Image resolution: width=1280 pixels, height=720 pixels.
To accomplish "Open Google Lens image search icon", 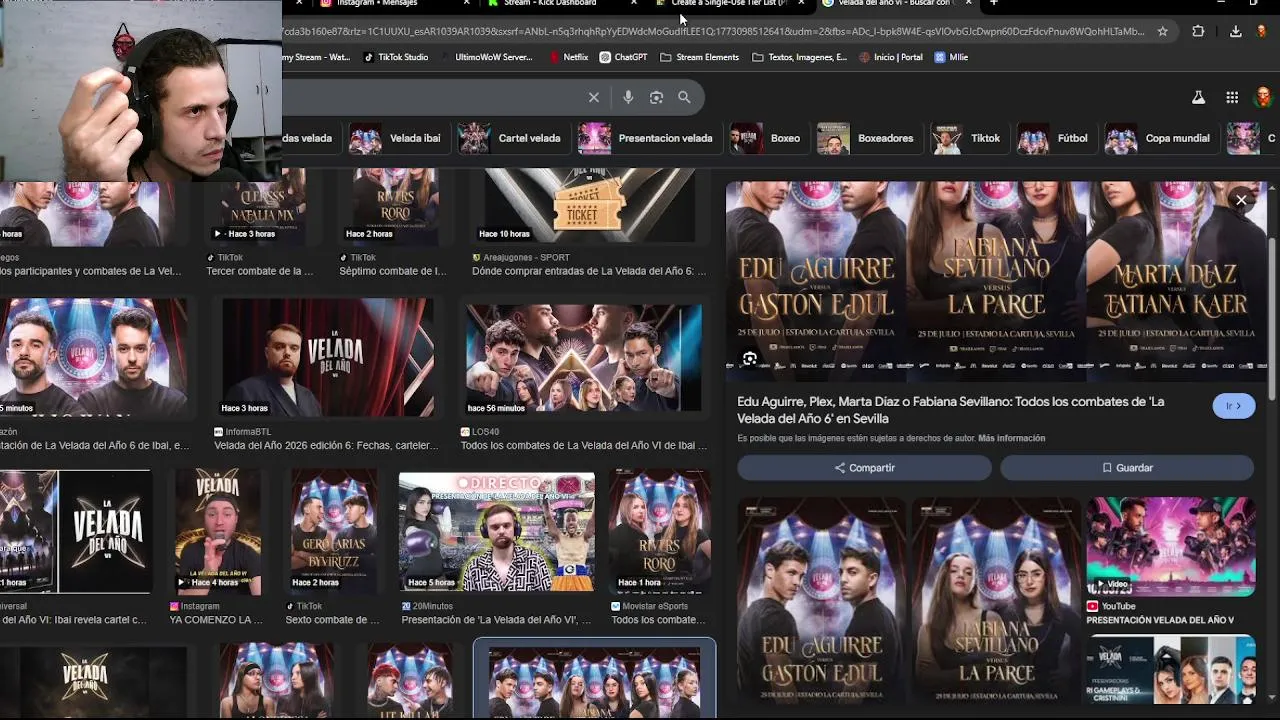I will pos(656,97).
